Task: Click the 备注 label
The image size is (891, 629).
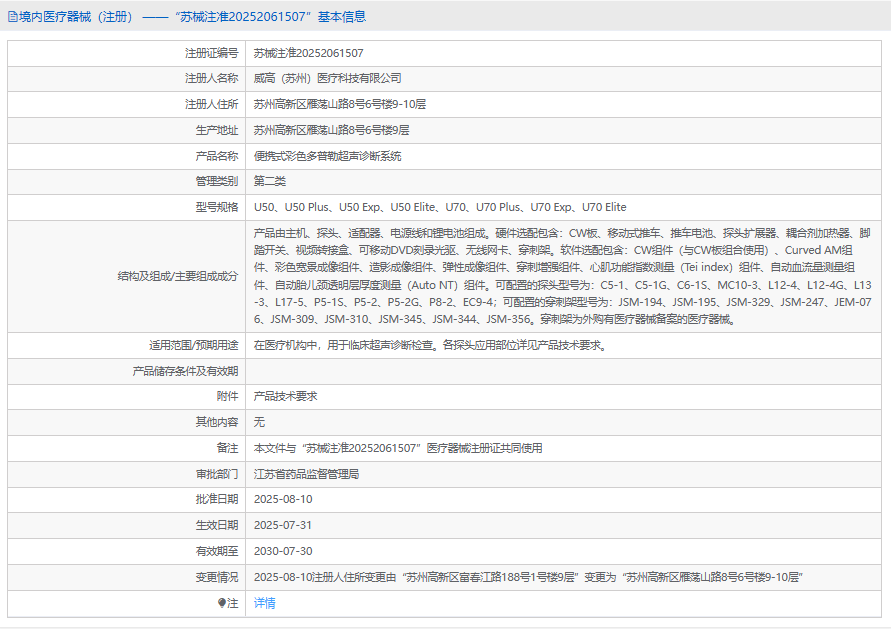Action: (x=227, y=448)
